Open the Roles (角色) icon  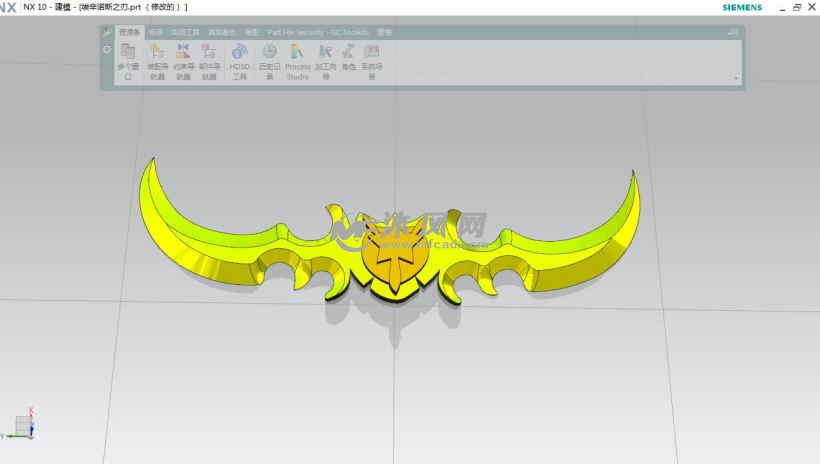click(349, 58)
